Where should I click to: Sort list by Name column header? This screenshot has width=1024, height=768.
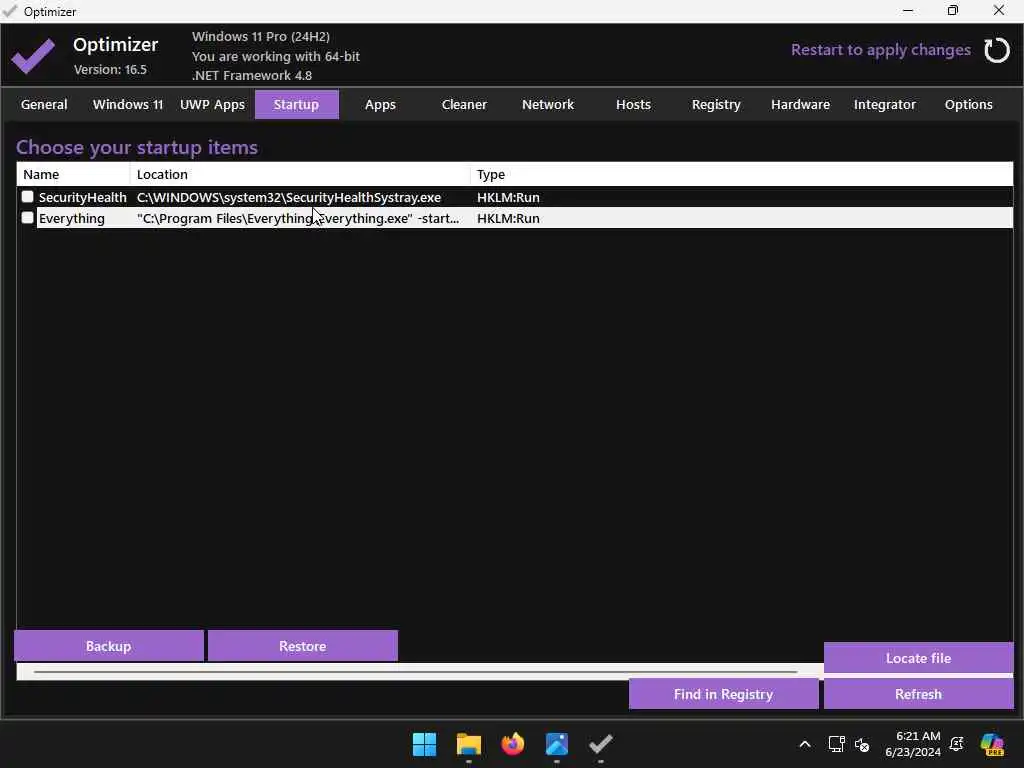73,174
